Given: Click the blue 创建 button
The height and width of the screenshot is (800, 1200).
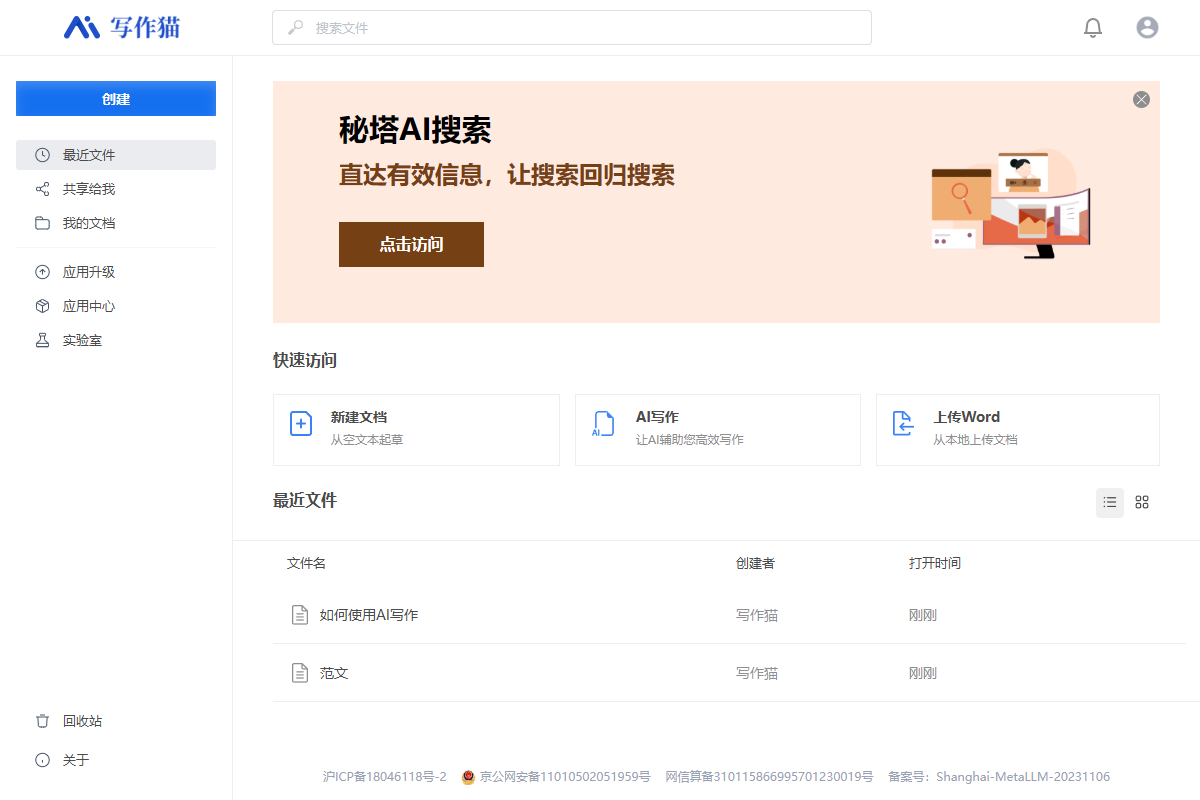Looking at the screenshot, I should coord(116,99).
